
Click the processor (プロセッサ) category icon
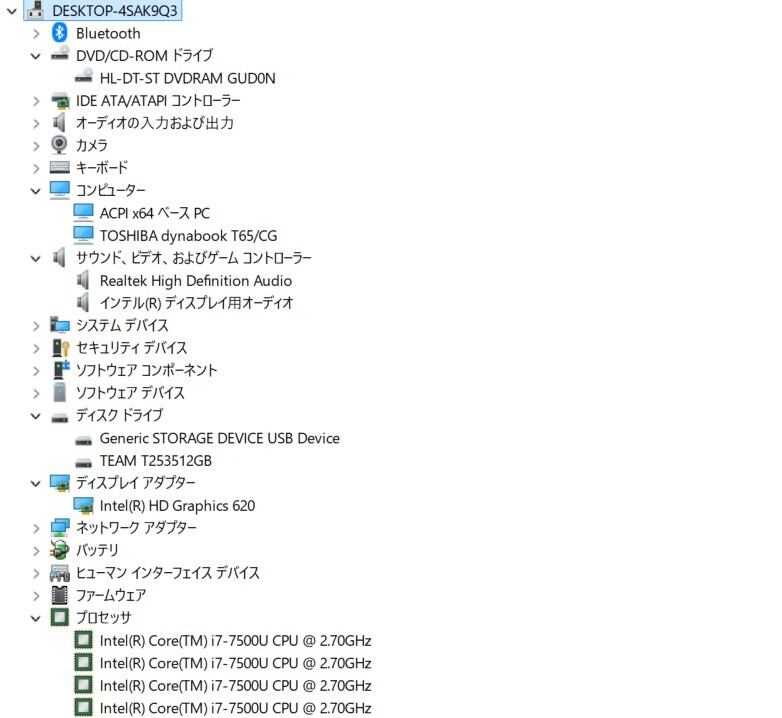pyautogui.click(x=60, y=617)
